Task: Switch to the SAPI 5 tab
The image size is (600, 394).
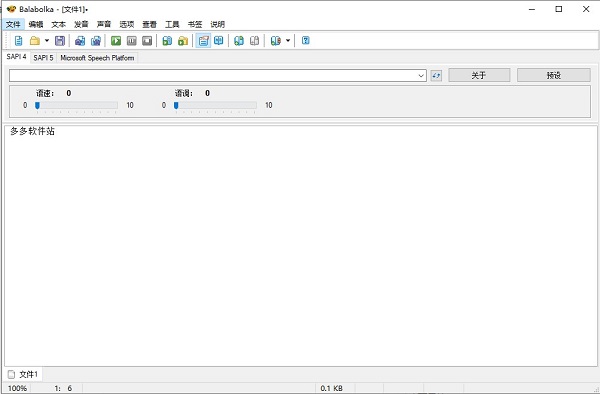Action: [x=43, y=58]
